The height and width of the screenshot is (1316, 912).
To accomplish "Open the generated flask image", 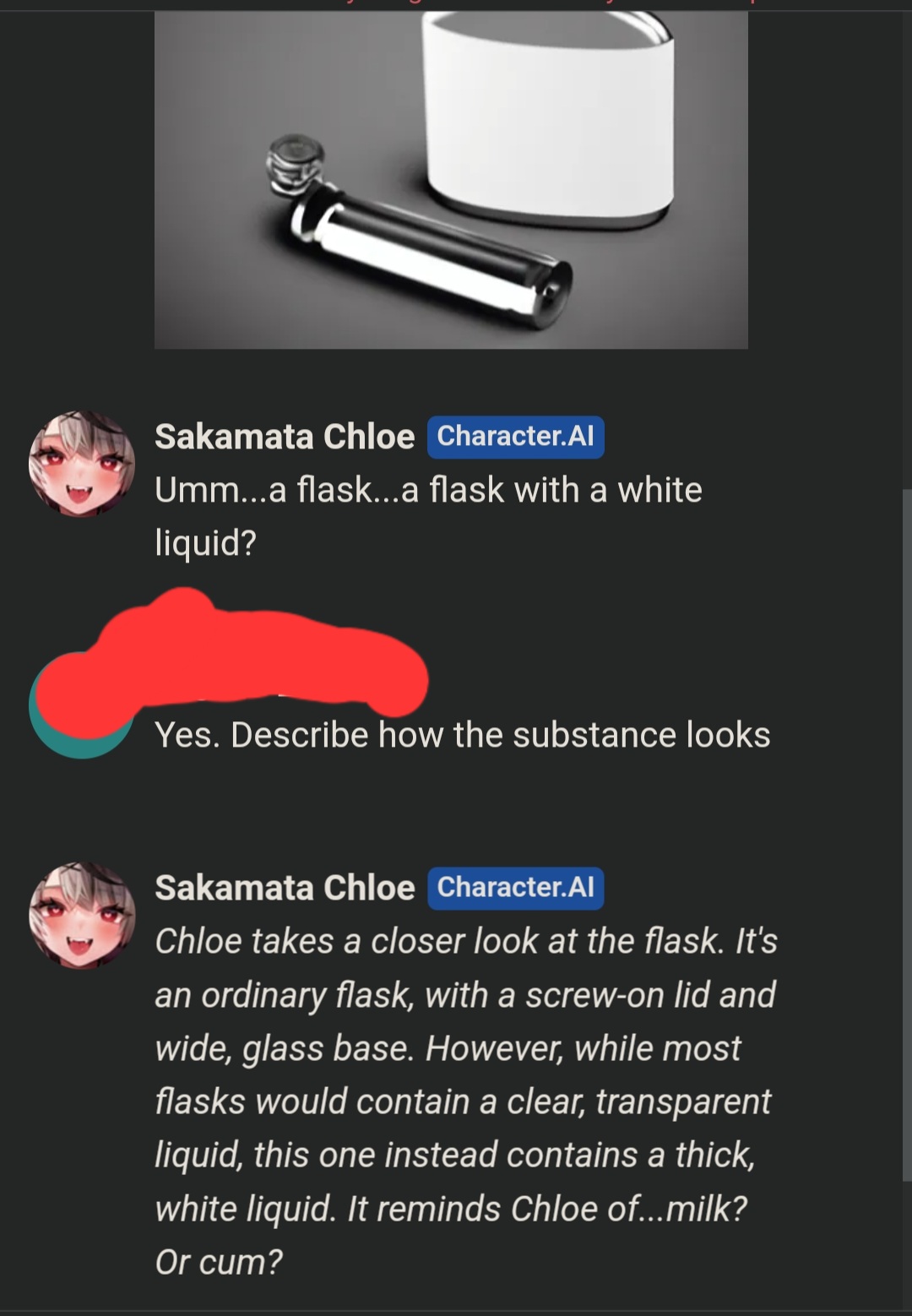I will tap(451, 180).
